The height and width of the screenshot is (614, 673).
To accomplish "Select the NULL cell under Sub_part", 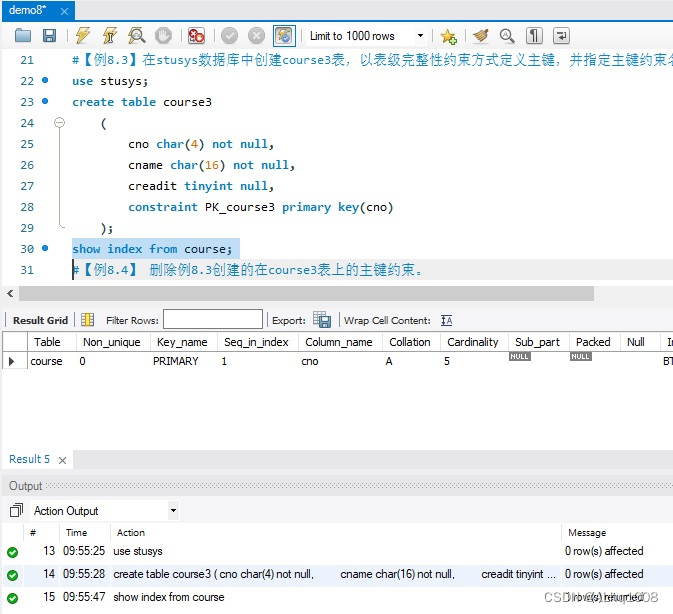I will [520, 357].
